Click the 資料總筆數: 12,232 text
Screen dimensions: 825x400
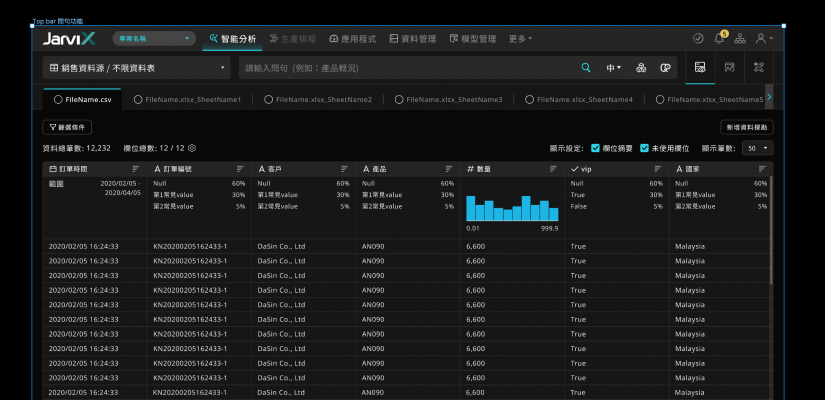point(77,148)
